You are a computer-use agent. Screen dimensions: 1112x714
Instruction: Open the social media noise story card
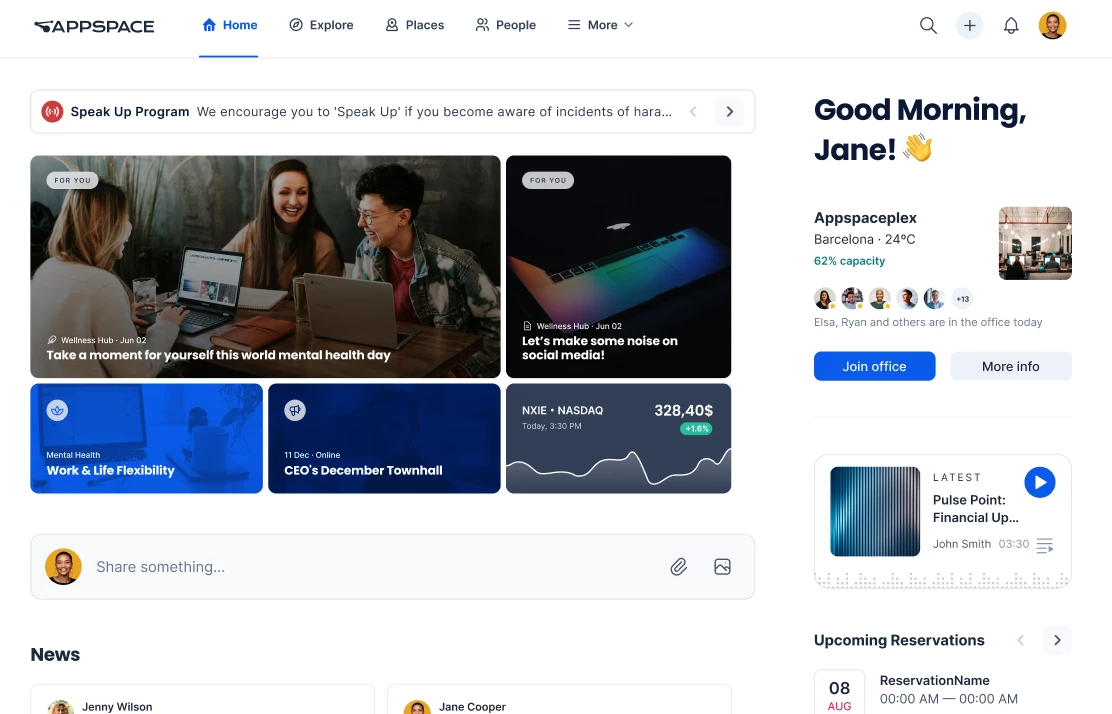[x=618, y=267]
